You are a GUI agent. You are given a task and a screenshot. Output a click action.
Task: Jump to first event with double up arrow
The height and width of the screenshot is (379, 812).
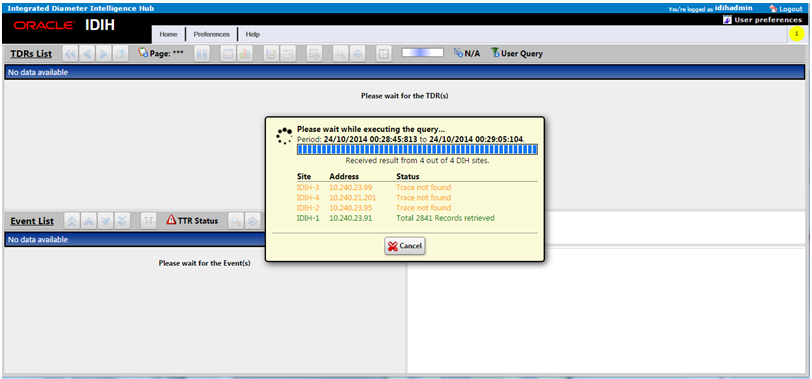[x=71, y=221]
